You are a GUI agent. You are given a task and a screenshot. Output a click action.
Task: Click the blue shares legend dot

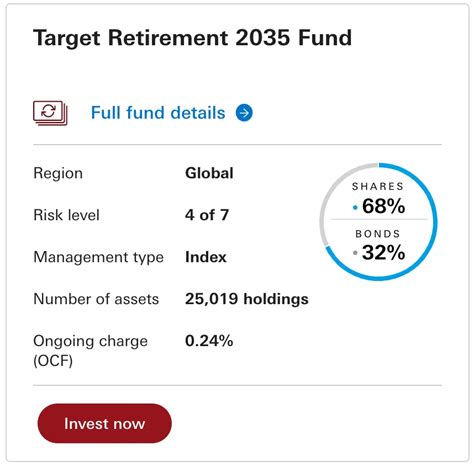pyautogui.click(x=355, y=208)
